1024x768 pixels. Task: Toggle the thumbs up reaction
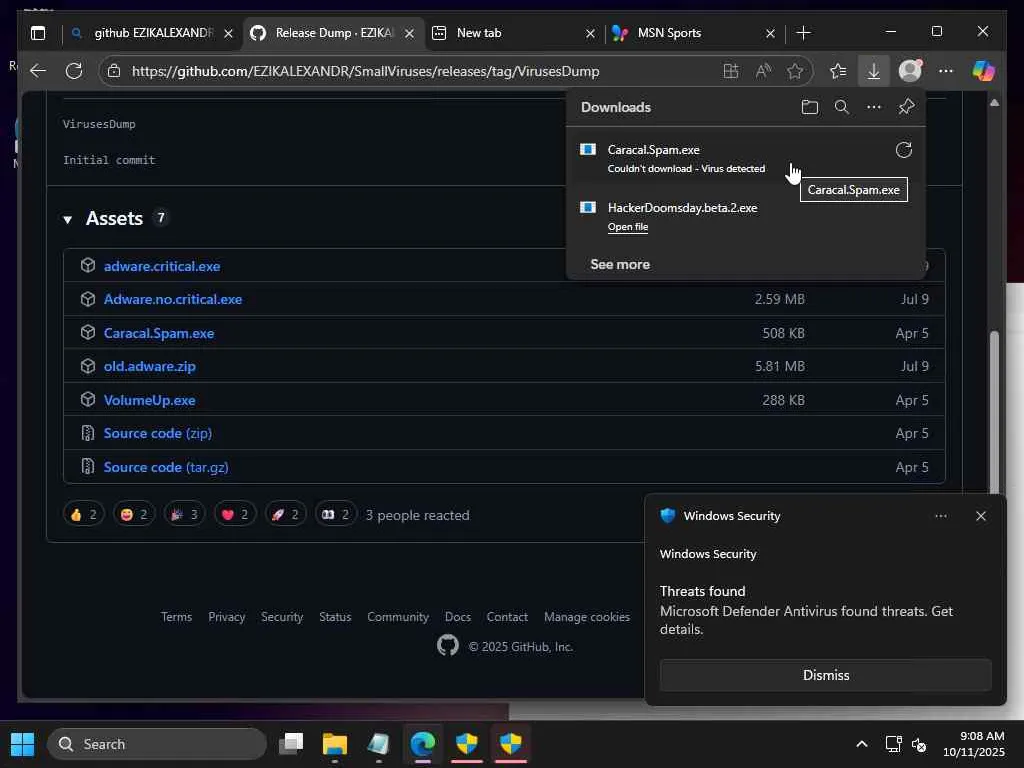83,515
